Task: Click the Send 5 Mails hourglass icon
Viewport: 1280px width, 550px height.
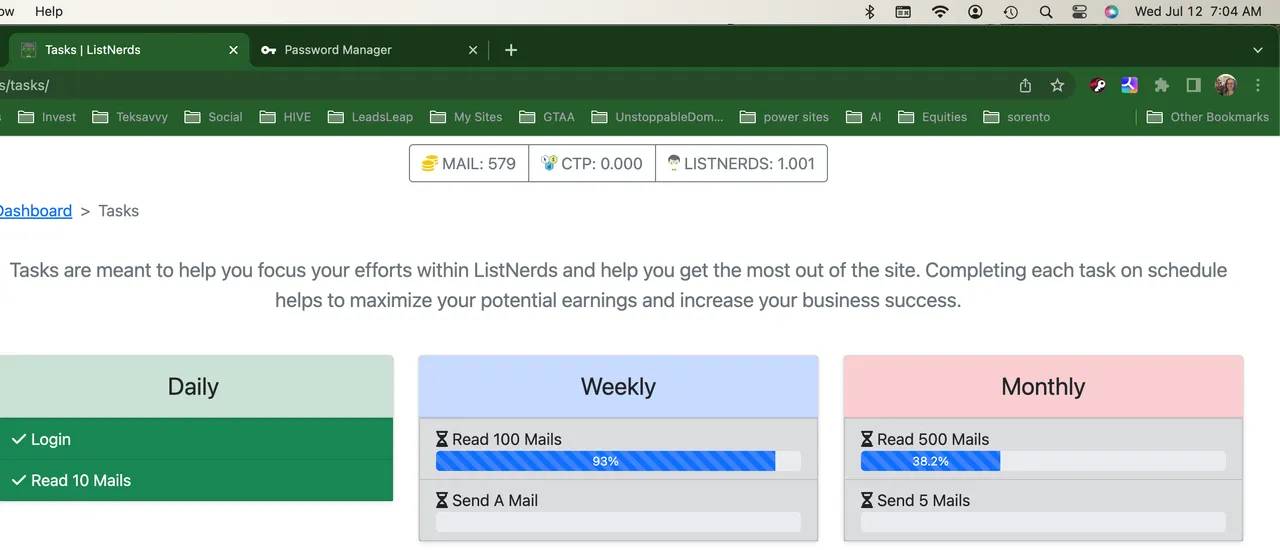Action: coord(867,500)
